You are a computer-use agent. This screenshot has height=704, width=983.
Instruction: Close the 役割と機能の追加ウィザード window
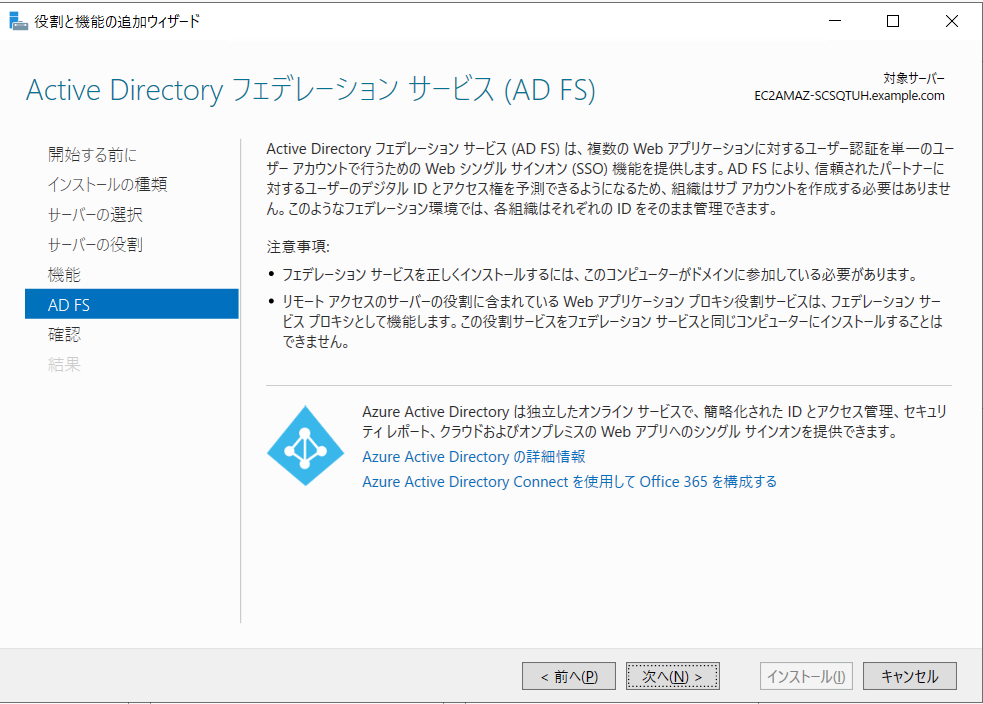tap(952, 21)
